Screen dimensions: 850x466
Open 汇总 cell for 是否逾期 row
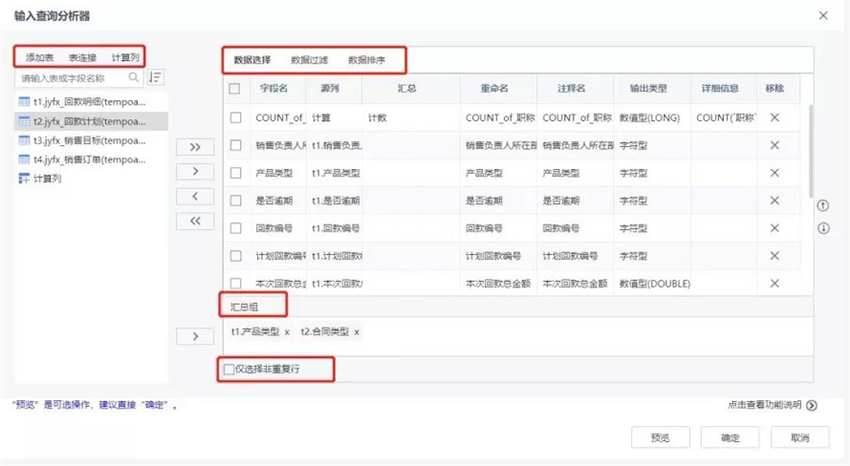tap(410, 200)
